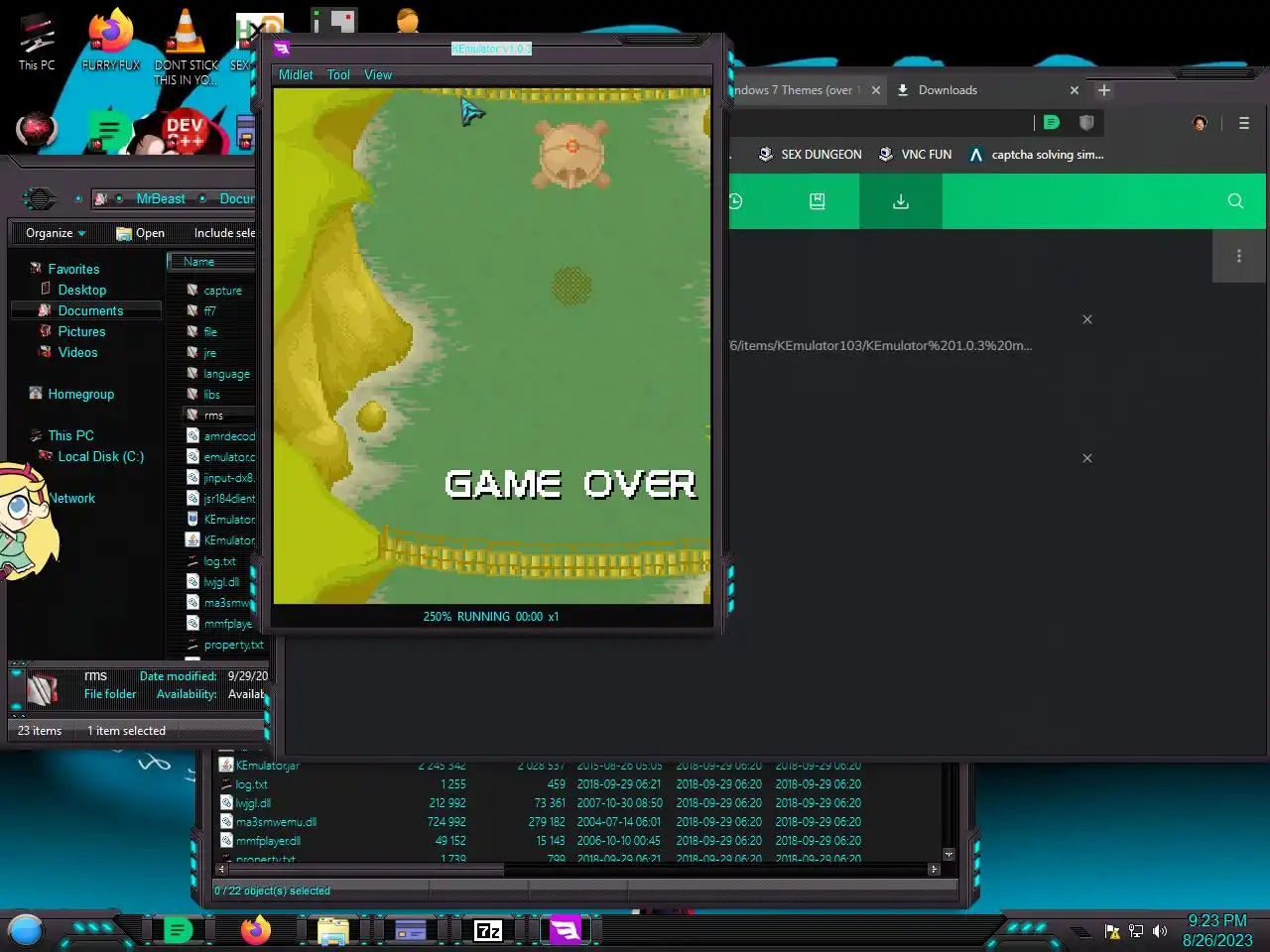Select Network in the Explorer sidebar
Image resolution: width=1270 pixels, height=952 pixels.
(71, 498)
